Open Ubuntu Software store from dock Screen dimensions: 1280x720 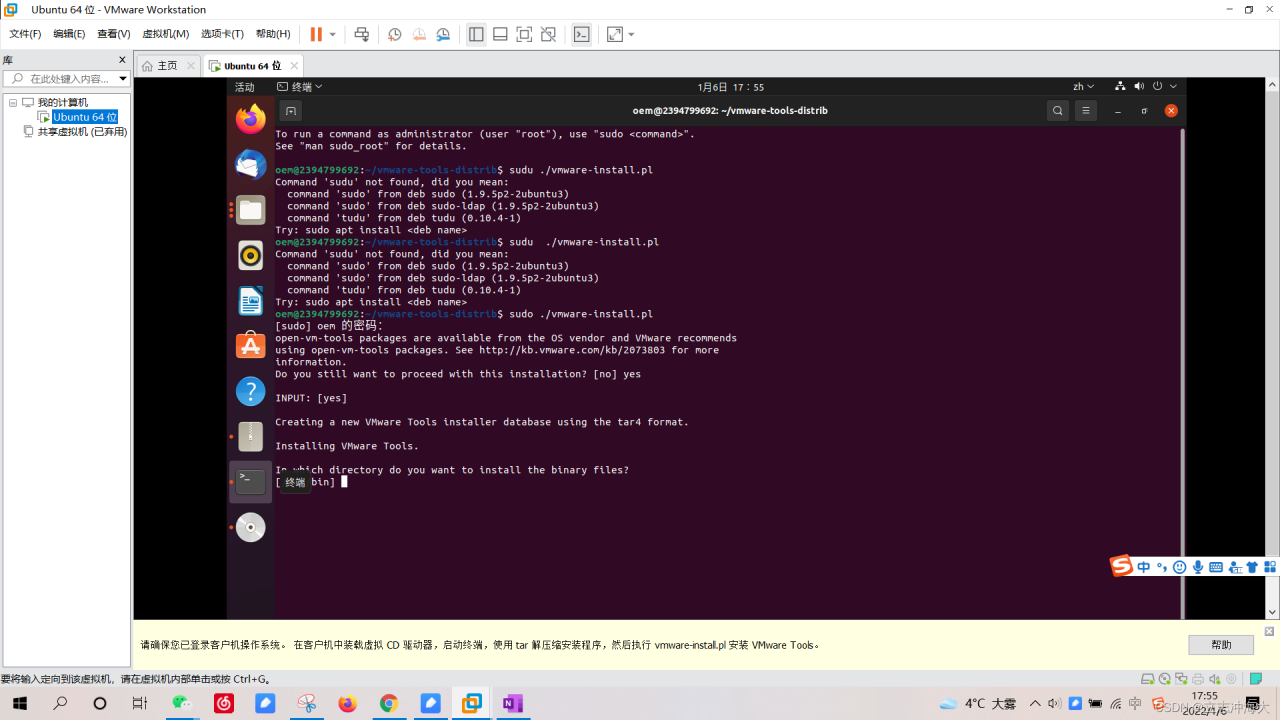click(251, 346)
